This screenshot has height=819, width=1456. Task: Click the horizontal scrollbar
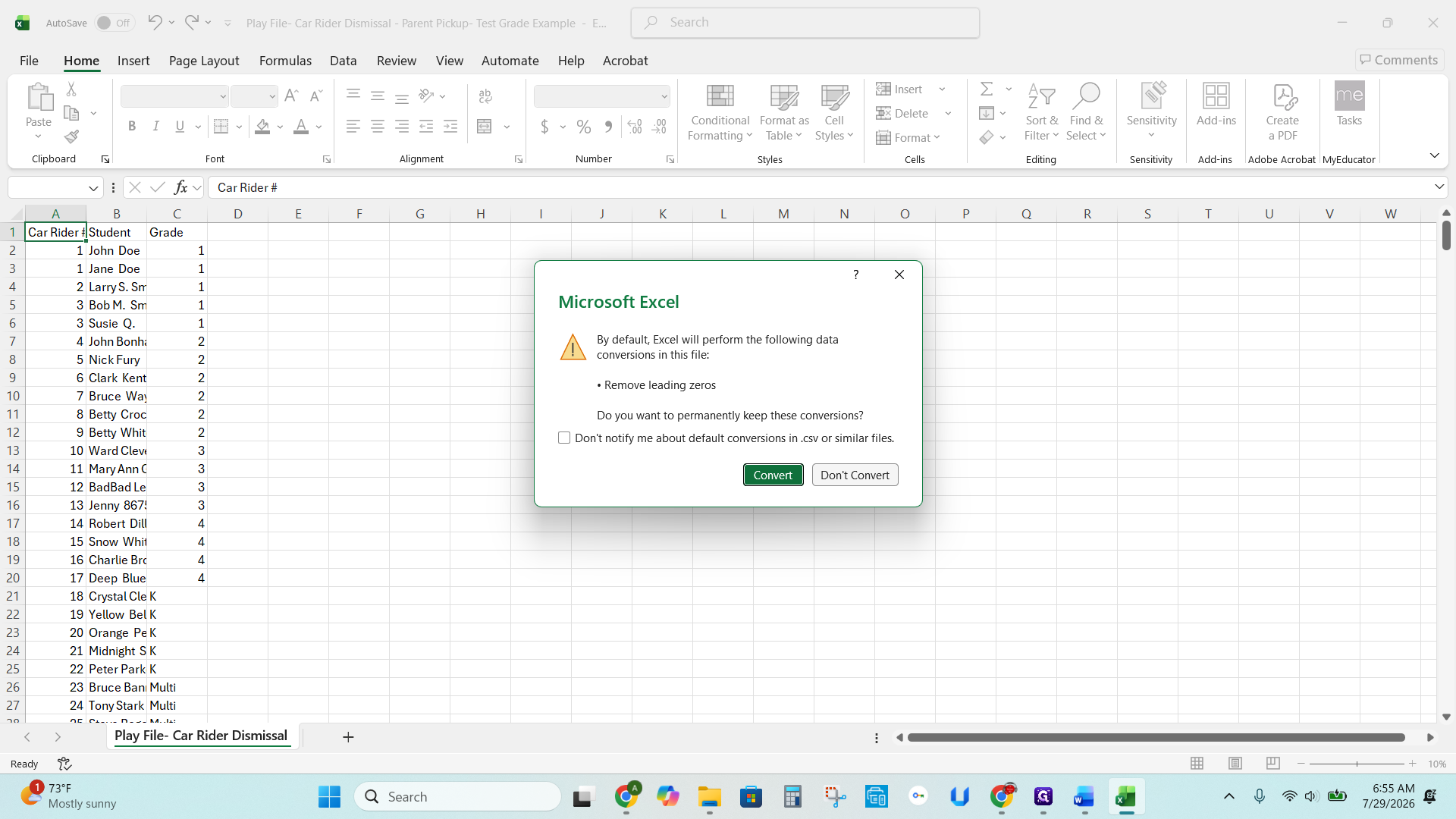point(1156,737)
